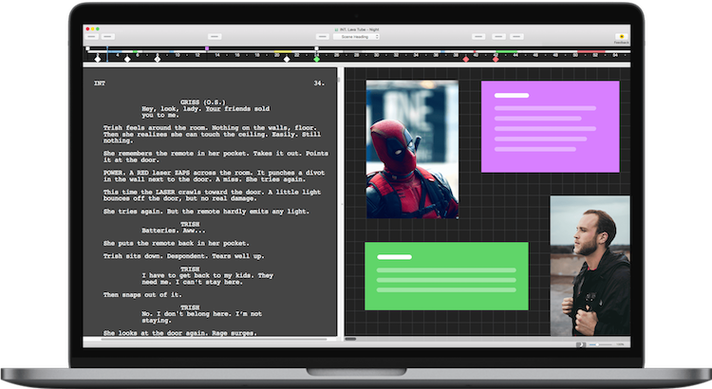
Task: Click the zoom percentage readout in status bar
Action: [x=620, y=345]
